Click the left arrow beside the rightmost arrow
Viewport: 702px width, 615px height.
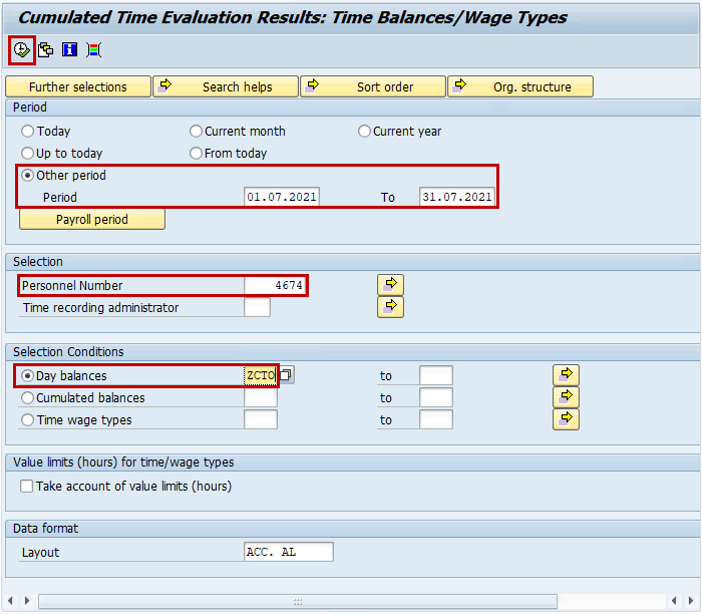(x=674, y=601)
